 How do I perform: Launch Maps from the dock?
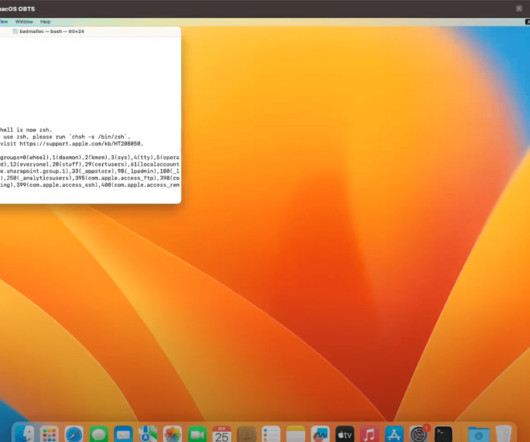click(148, 434)
